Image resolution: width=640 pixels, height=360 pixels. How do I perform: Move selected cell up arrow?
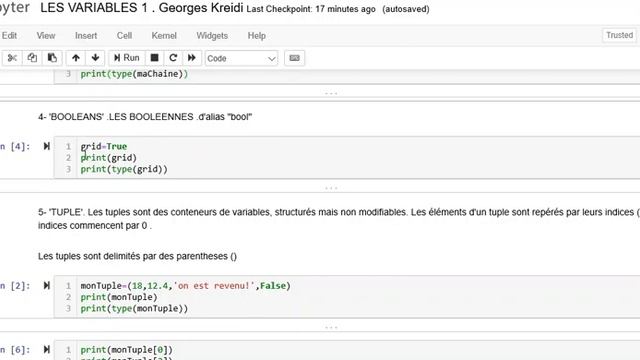(x=76, y=58)
